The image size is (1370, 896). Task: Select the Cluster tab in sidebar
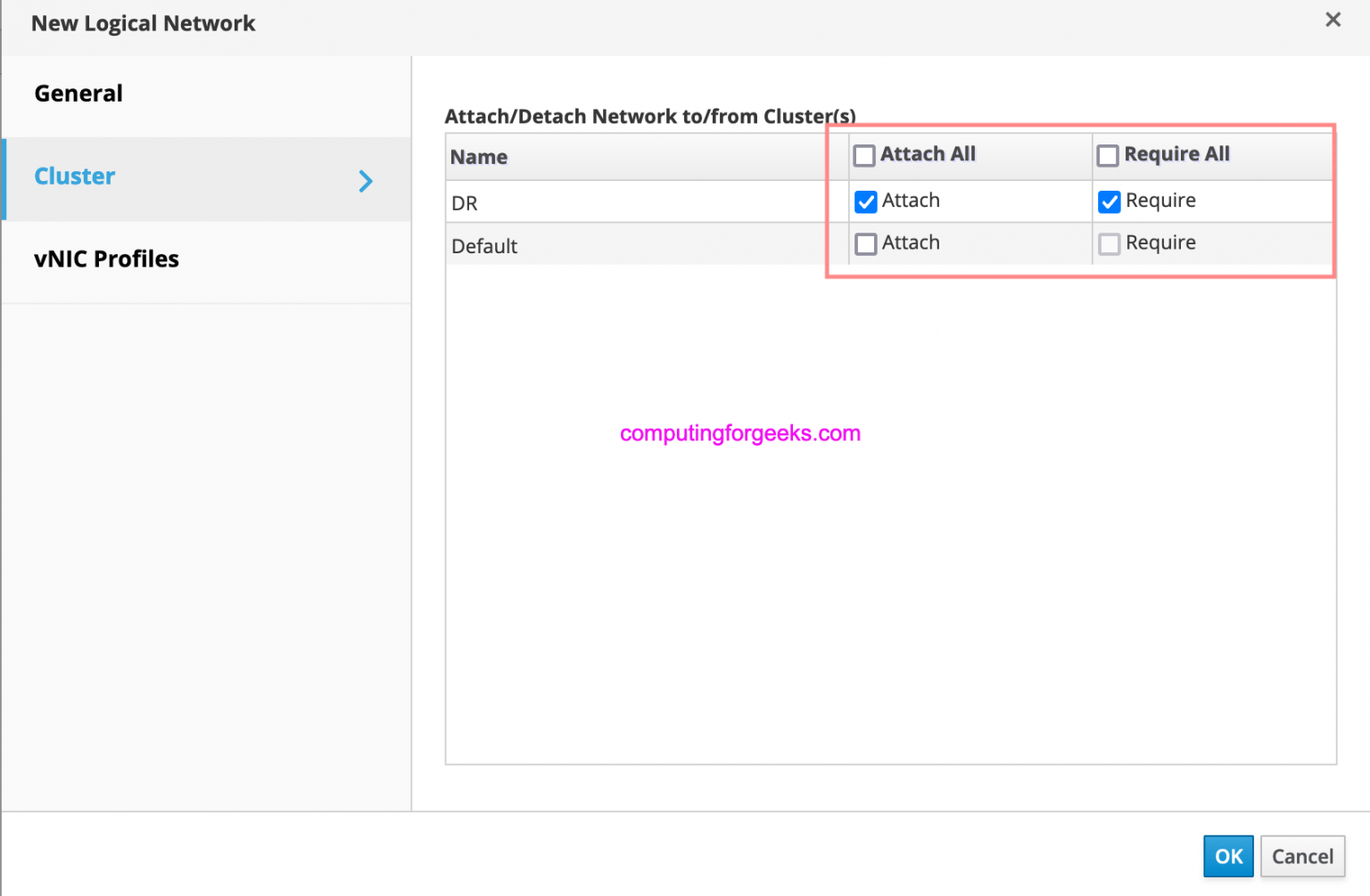[x=74, y=176]
